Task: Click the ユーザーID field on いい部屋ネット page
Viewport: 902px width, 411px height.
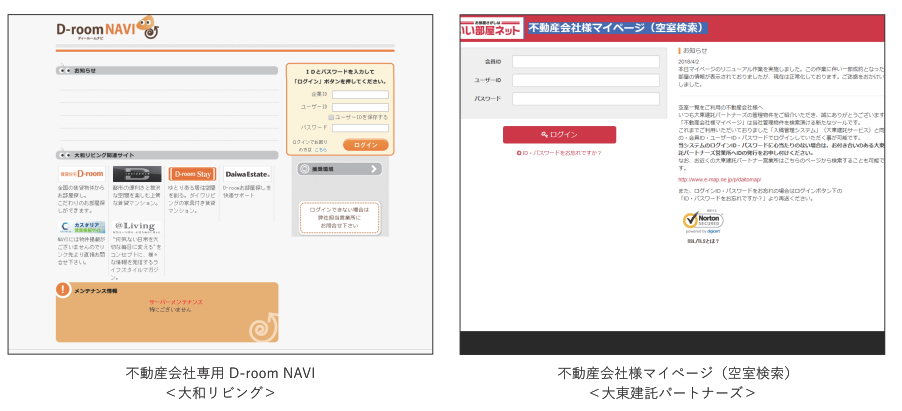Action: 586,80
